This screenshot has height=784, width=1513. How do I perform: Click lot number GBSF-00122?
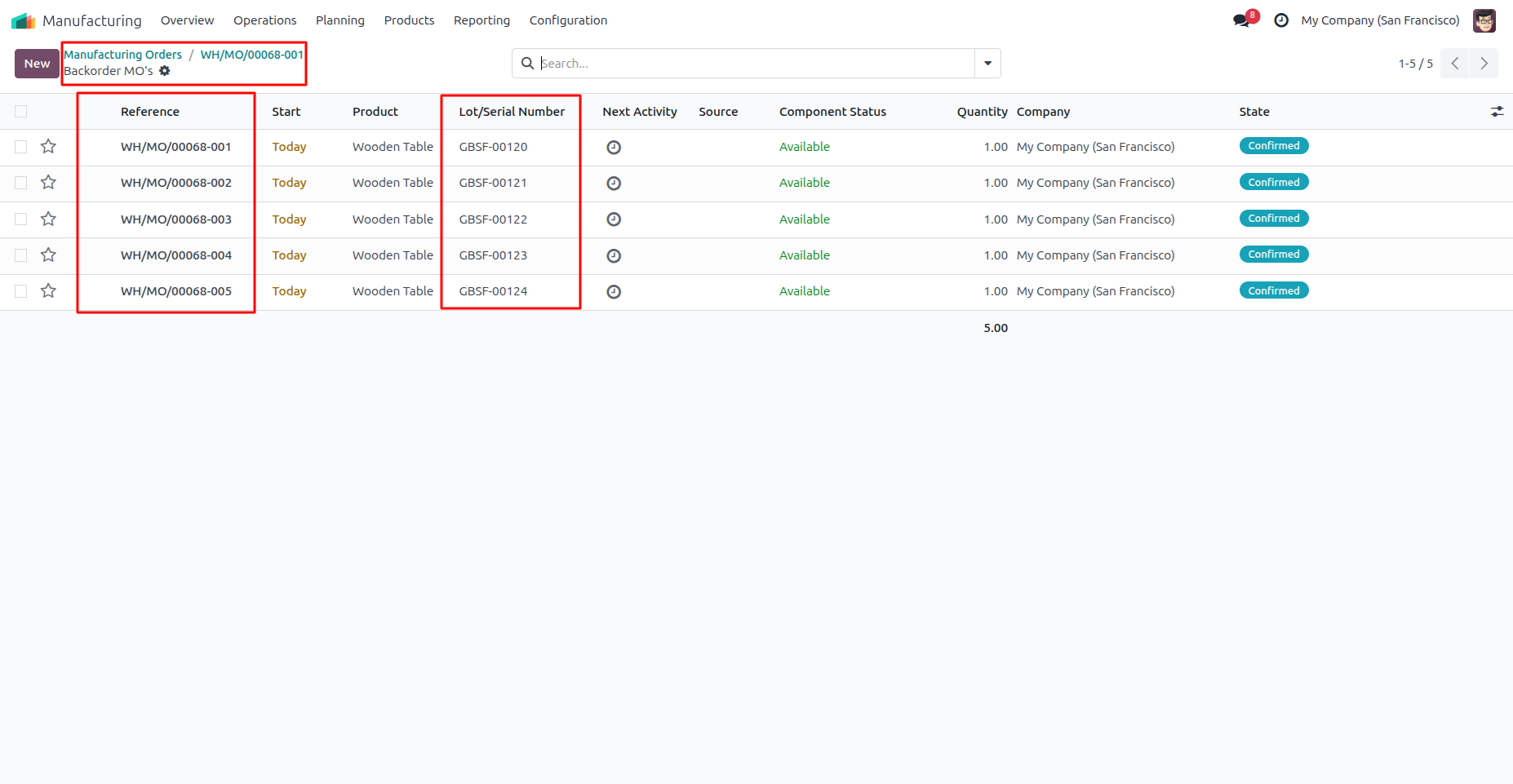493,219
